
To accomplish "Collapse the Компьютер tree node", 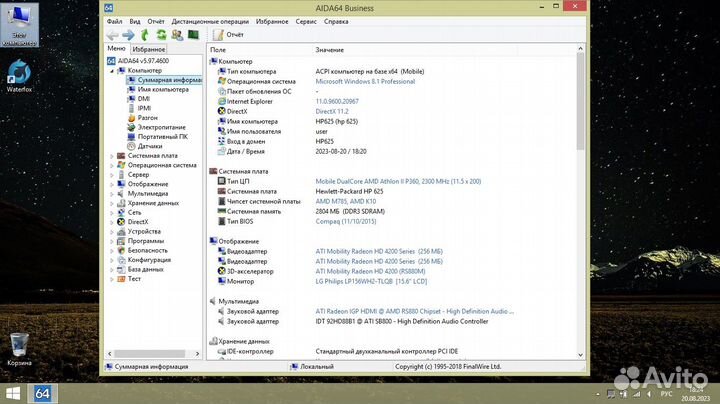I will [x=112, y=71].
